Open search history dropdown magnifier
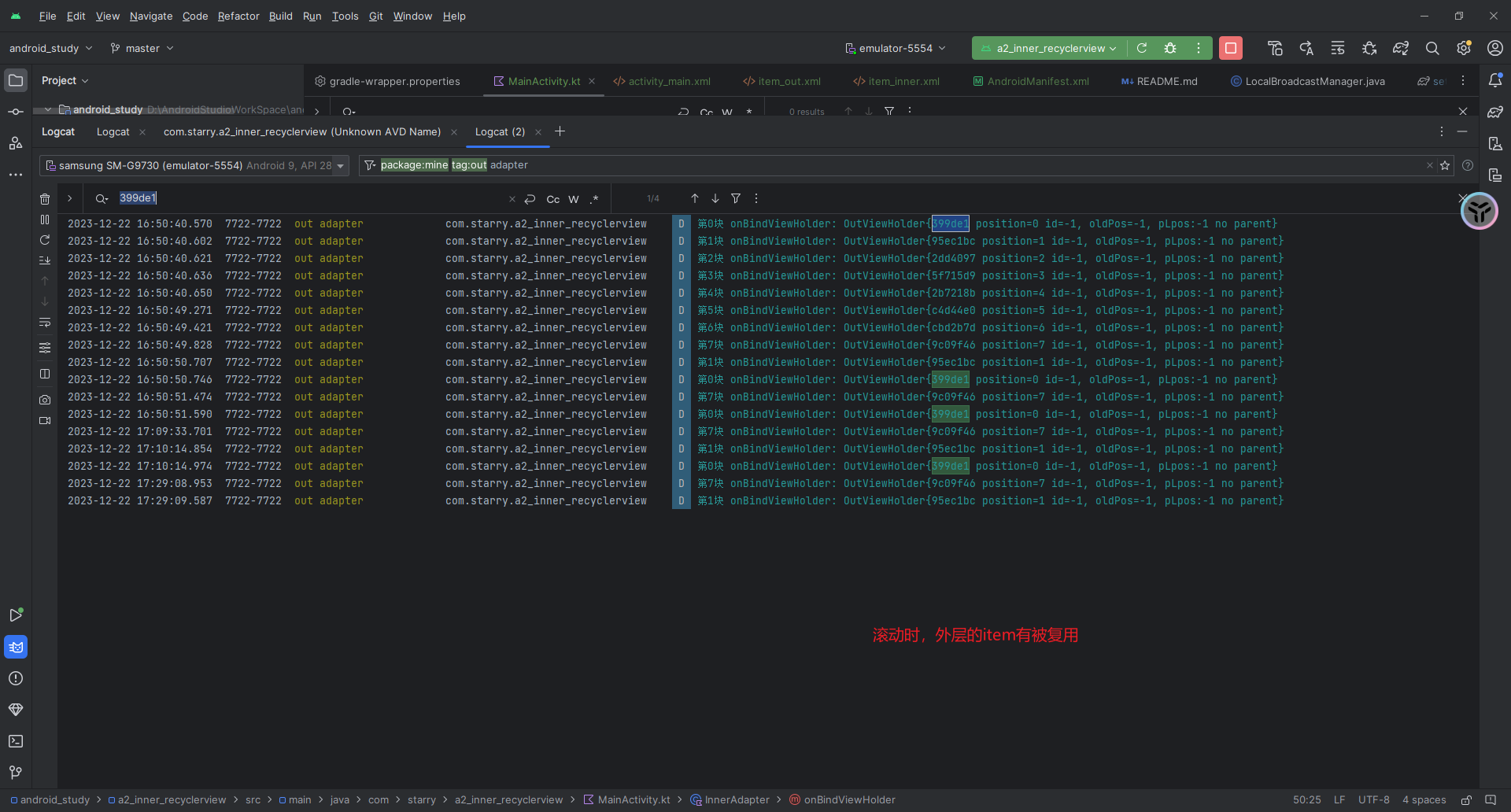The image size is (1511, 812). coord(102,199)
